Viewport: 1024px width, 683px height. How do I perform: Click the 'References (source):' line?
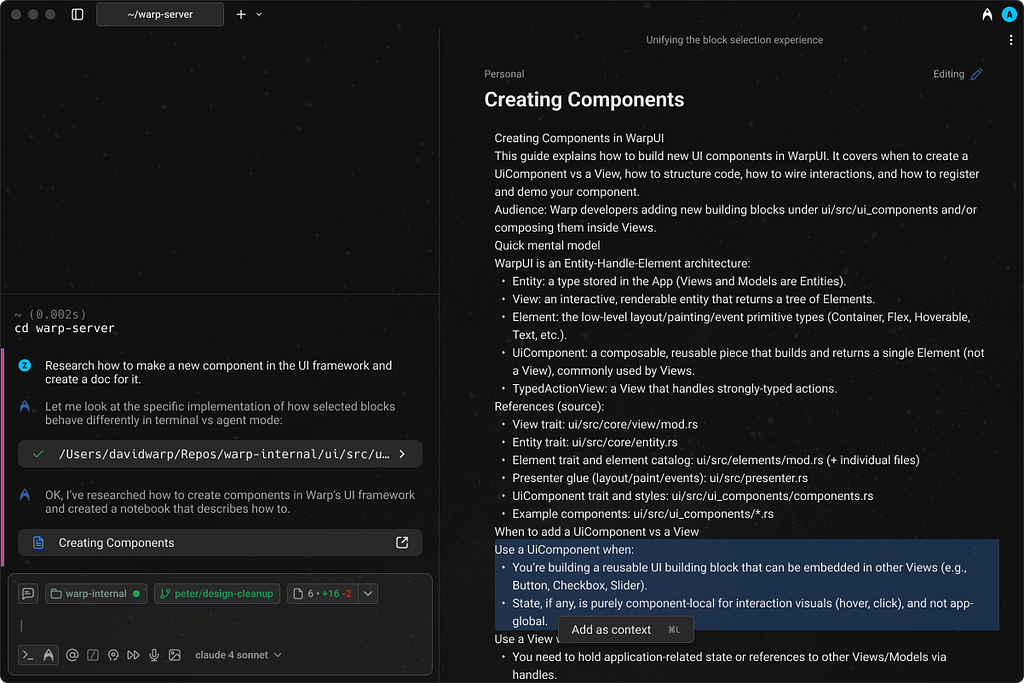(x=549, y=406)
